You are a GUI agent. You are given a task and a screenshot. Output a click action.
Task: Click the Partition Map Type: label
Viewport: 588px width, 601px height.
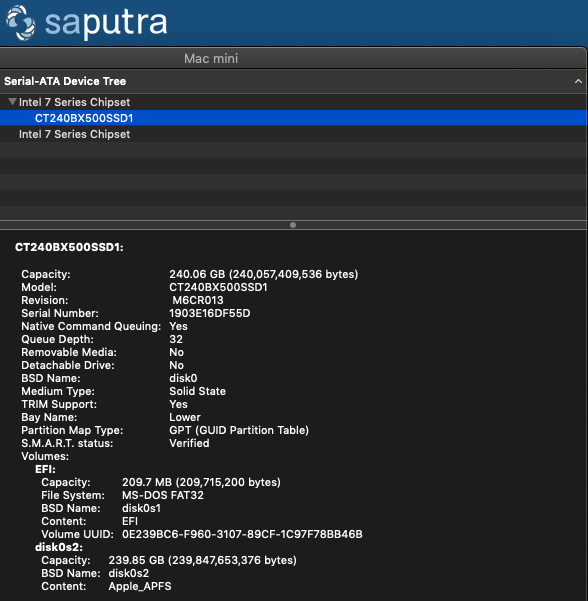point(72,430)
